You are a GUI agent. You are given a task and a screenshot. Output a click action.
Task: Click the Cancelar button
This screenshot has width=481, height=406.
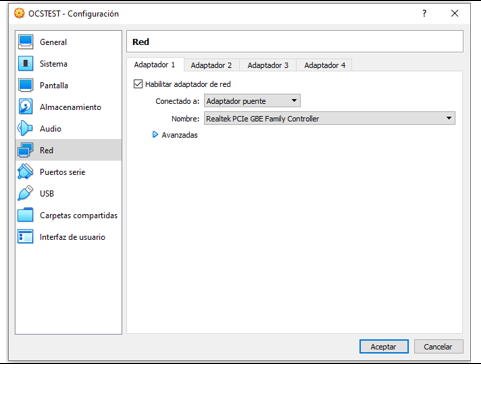tap(438, 347)
